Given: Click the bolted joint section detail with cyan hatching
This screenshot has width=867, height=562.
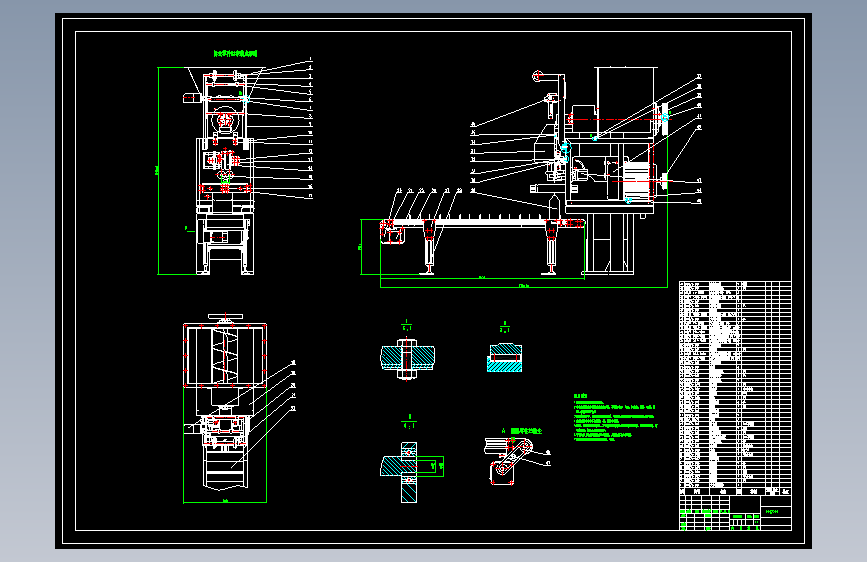Looking at the screenshot, I should click(407, 358).
